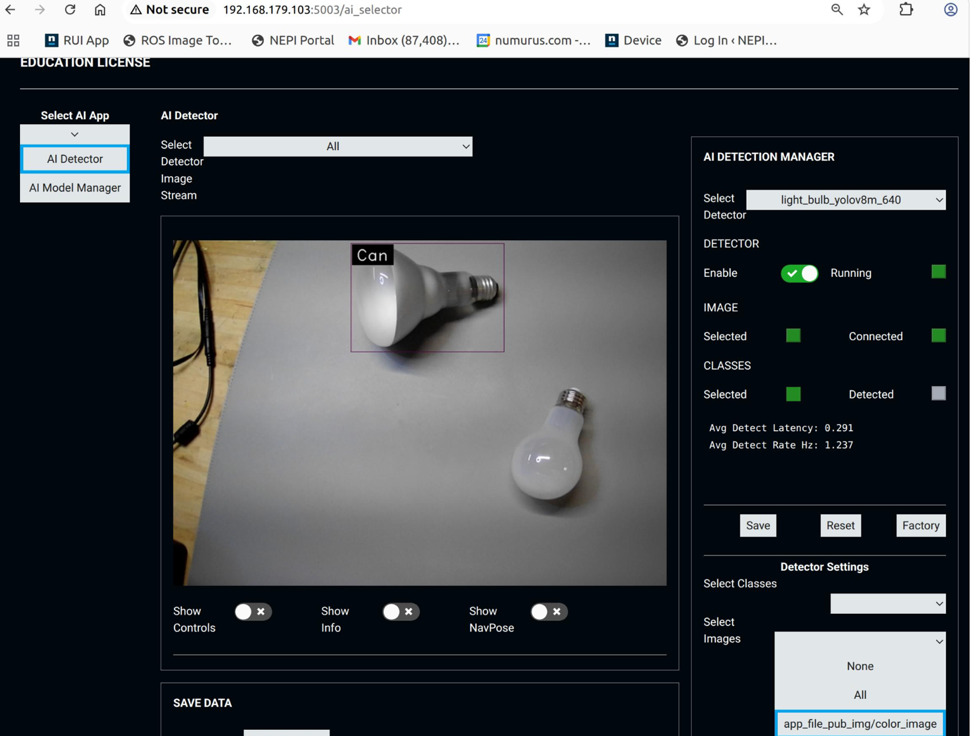Open the browser profile avatar icon
The width and height of the screenshot is (975, 736).
point(950,10)
